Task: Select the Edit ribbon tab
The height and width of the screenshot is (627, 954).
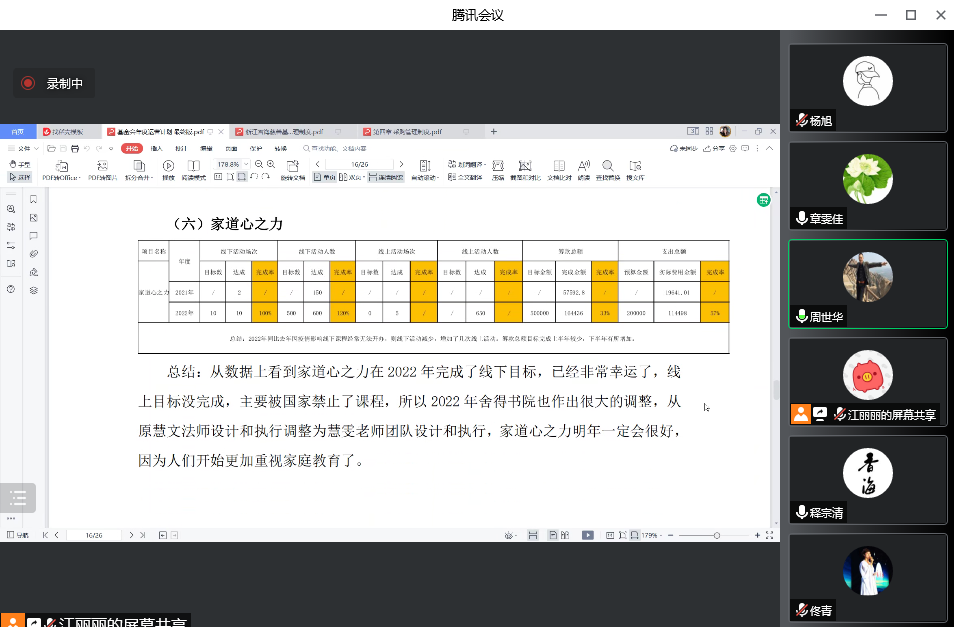Action: point(206,148)
